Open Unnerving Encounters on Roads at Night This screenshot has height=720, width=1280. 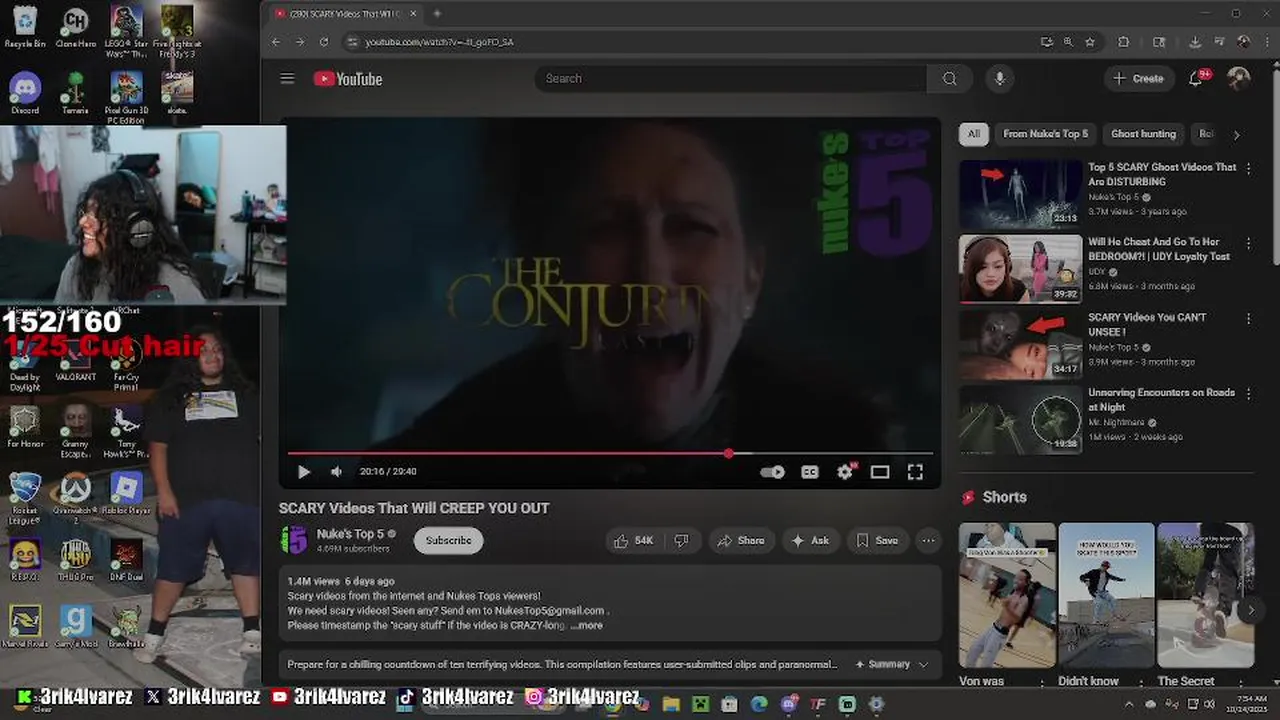1161,400
